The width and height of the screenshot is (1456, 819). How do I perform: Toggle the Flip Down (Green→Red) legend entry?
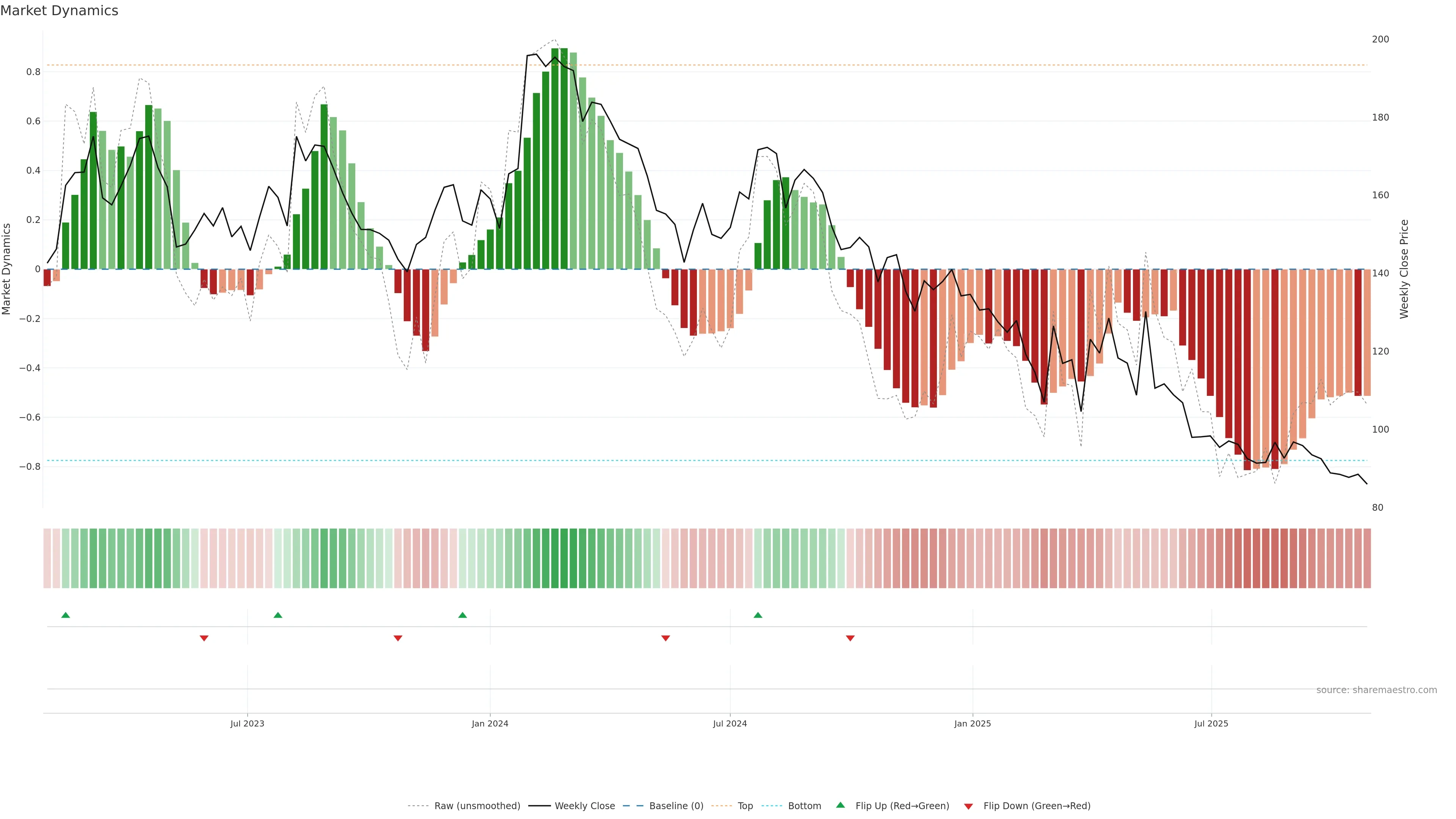click(1037, 805)
